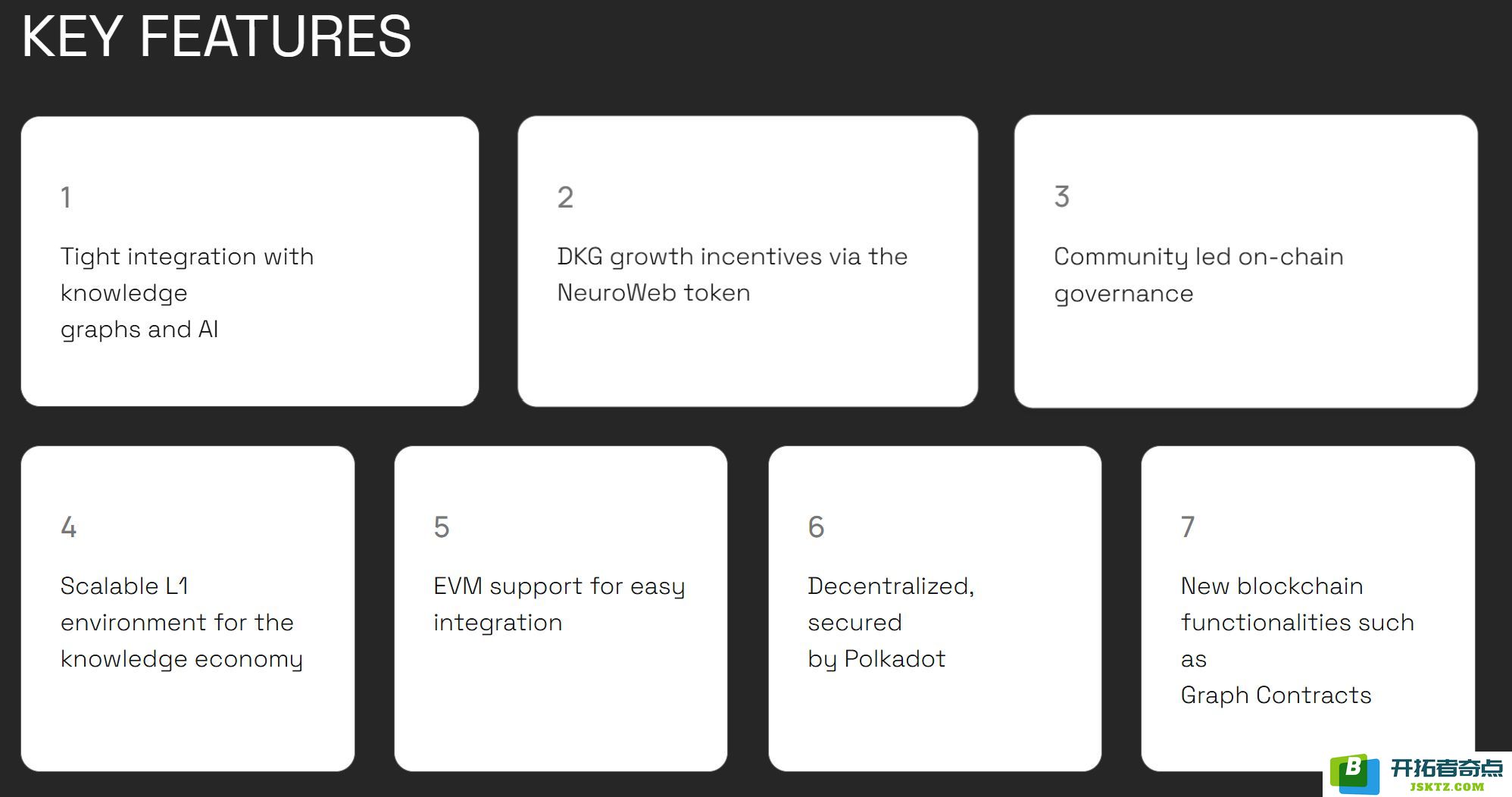Click the NeuroWeb token text
This screenshot has width=1512, height=797.
pyautogui.click(x=654, y=293)
